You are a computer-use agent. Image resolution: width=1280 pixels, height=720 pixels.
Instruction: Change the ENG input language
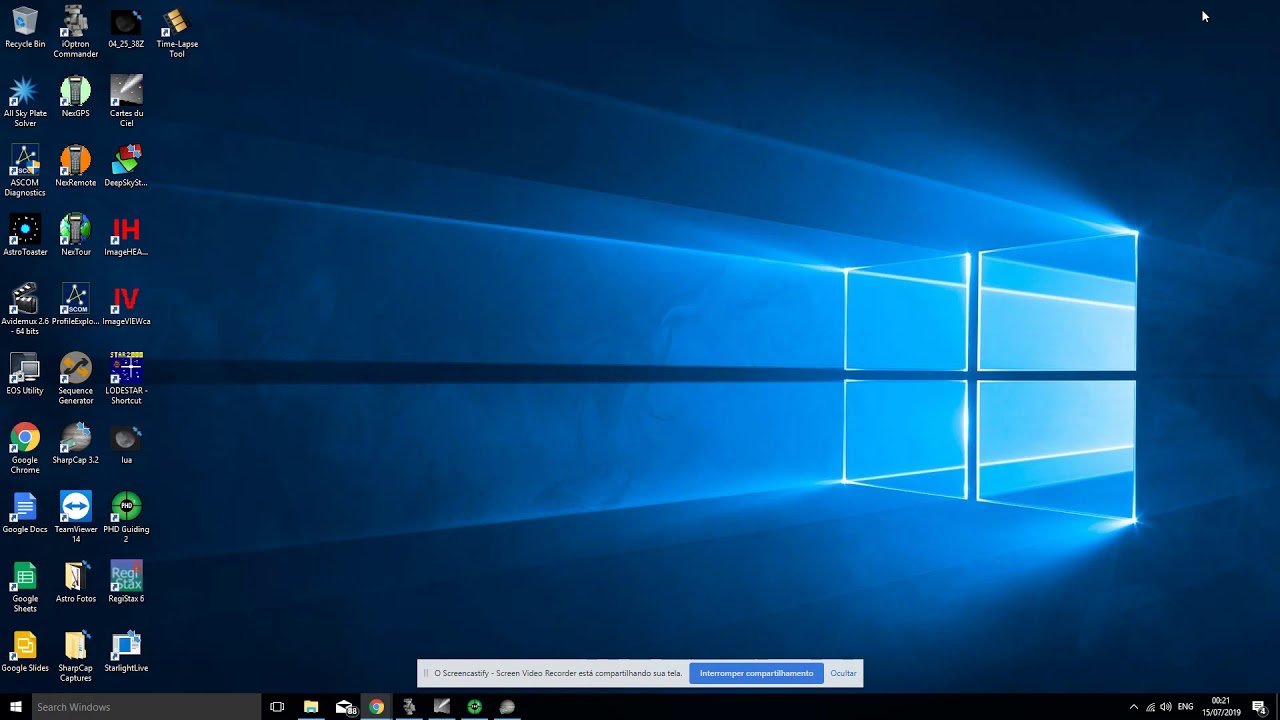[x=1186, y=707]
